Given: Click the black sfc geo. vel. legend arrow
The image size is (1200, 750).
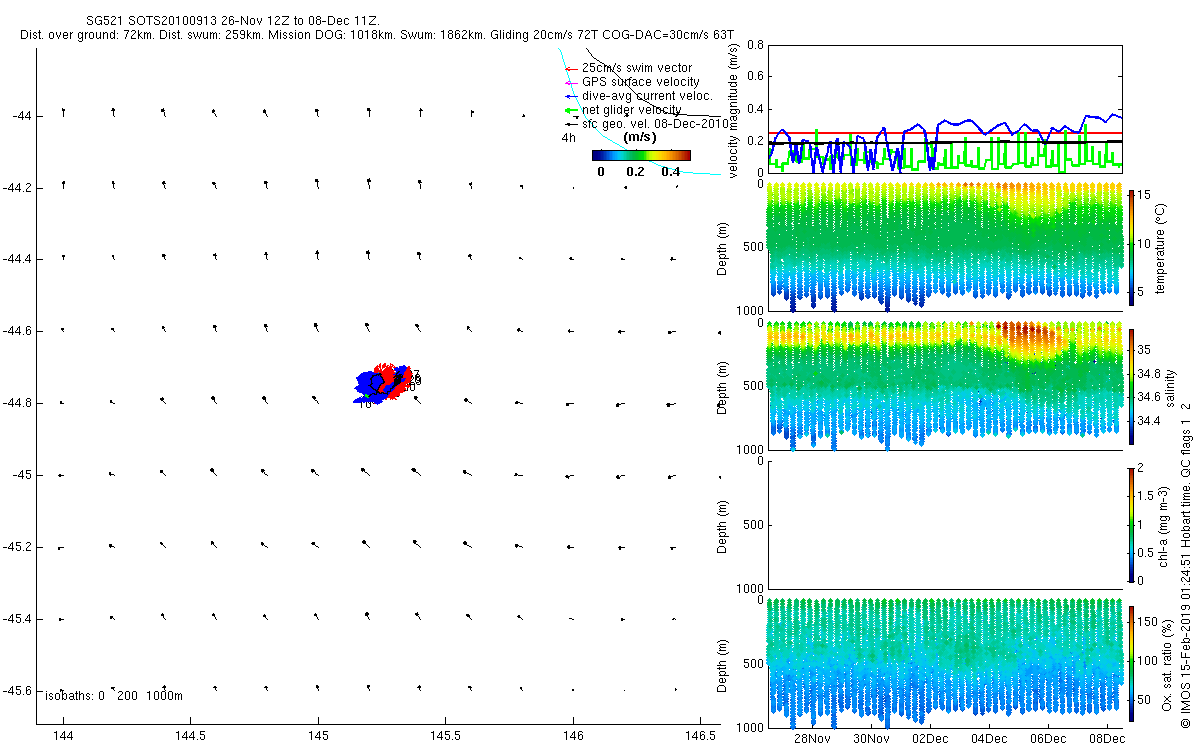Looking at the screenshot, I should click(571, 124).
